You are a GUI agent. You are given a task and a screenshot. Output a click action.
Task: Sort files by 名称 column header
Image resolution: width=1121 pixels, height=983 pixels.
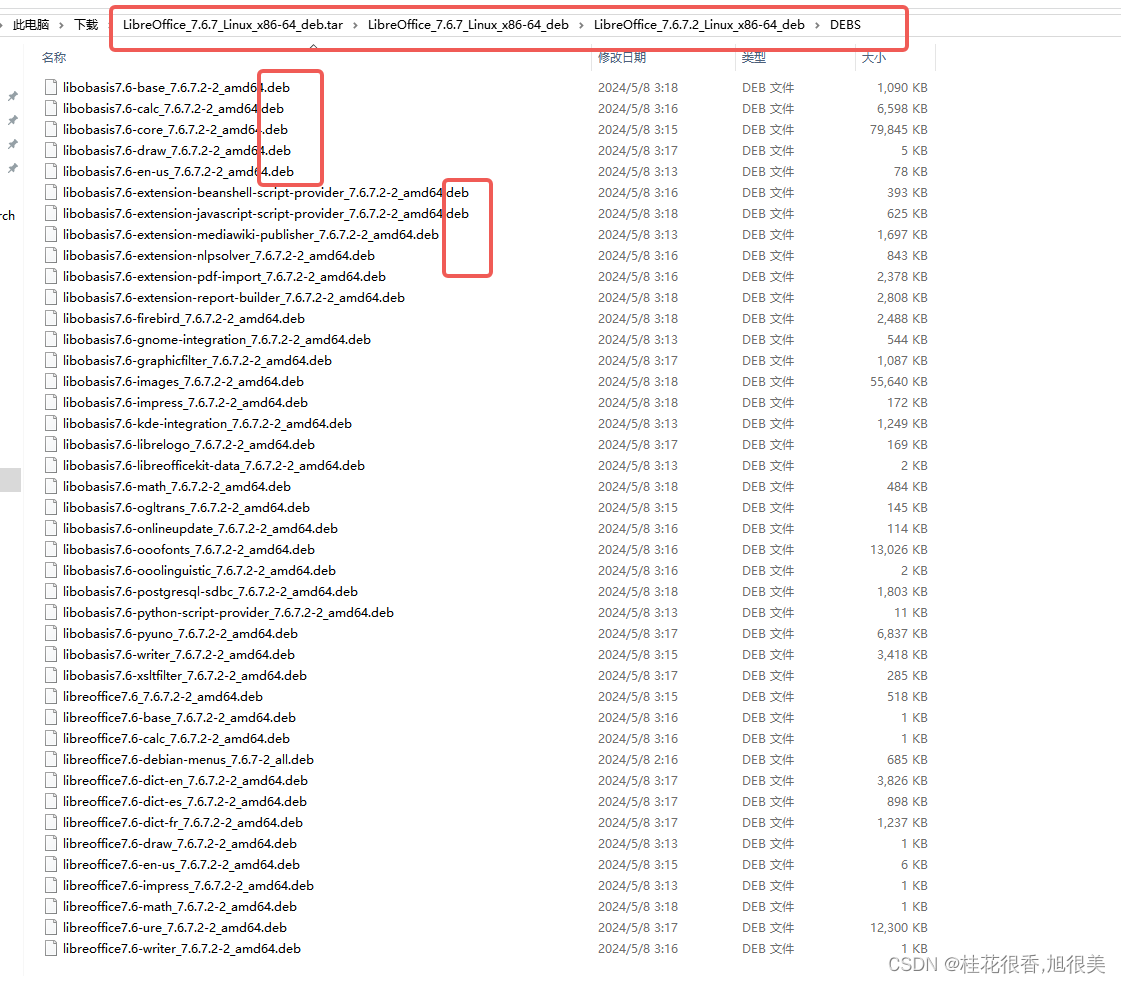tap(54, 57)
